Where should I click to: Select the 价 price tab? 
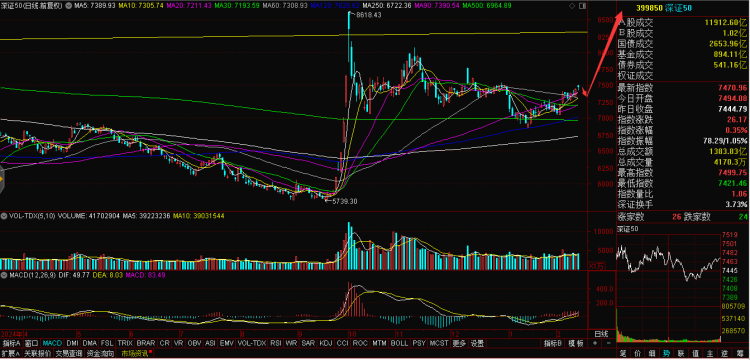click(637, 354)
